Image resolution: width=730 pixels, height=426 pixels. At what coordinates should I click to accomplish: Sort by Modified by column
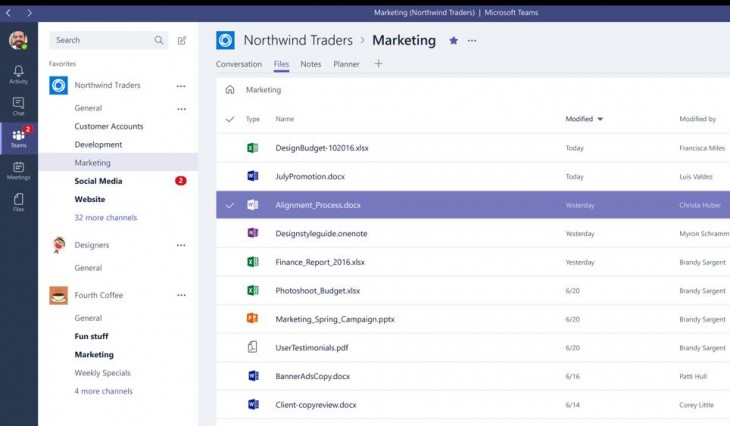[x=697, y=119]
